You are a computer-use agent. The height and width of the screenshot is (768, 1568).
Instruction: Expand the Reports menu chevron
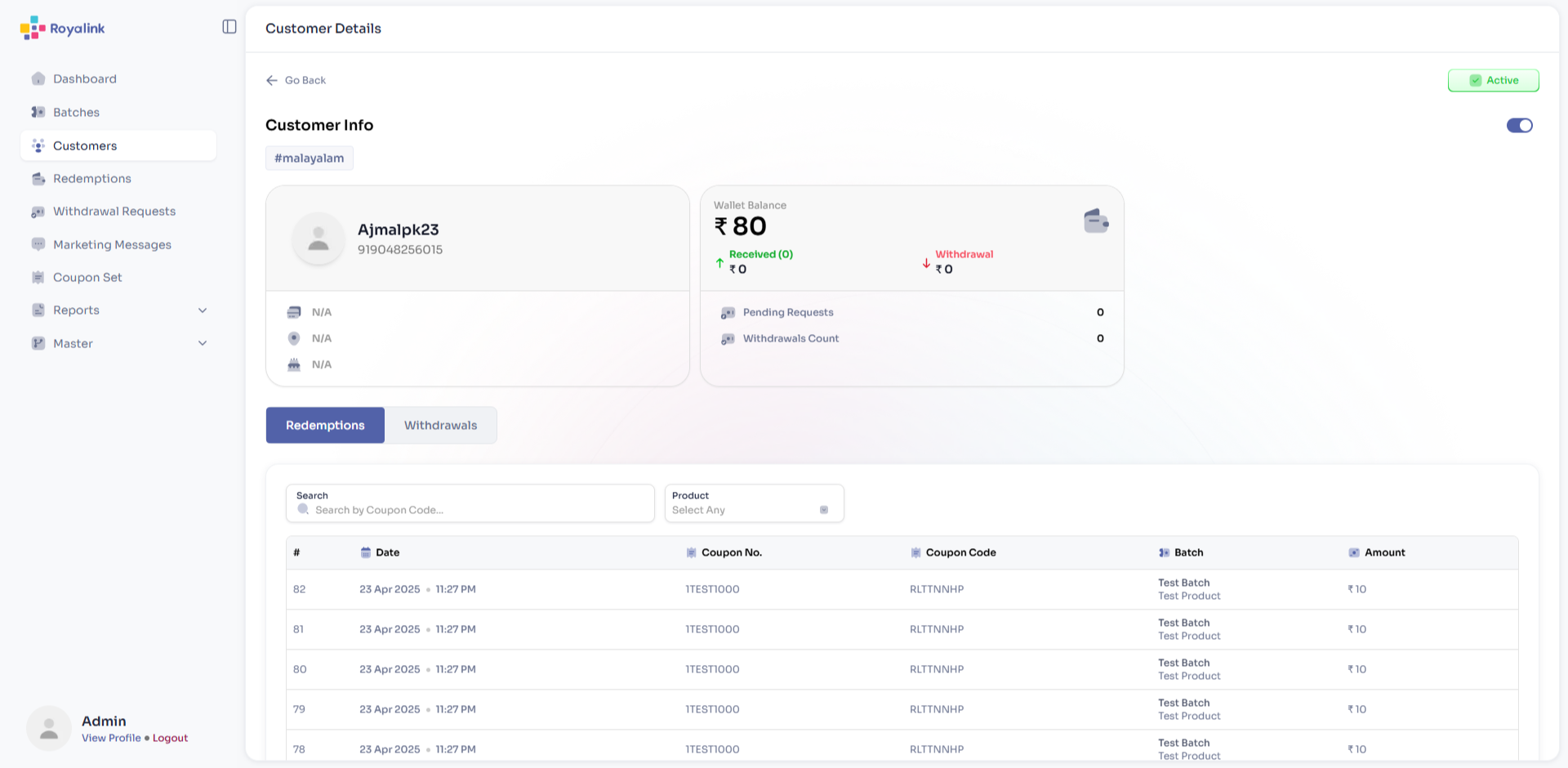pyautogui.click(x=203, y=310)
